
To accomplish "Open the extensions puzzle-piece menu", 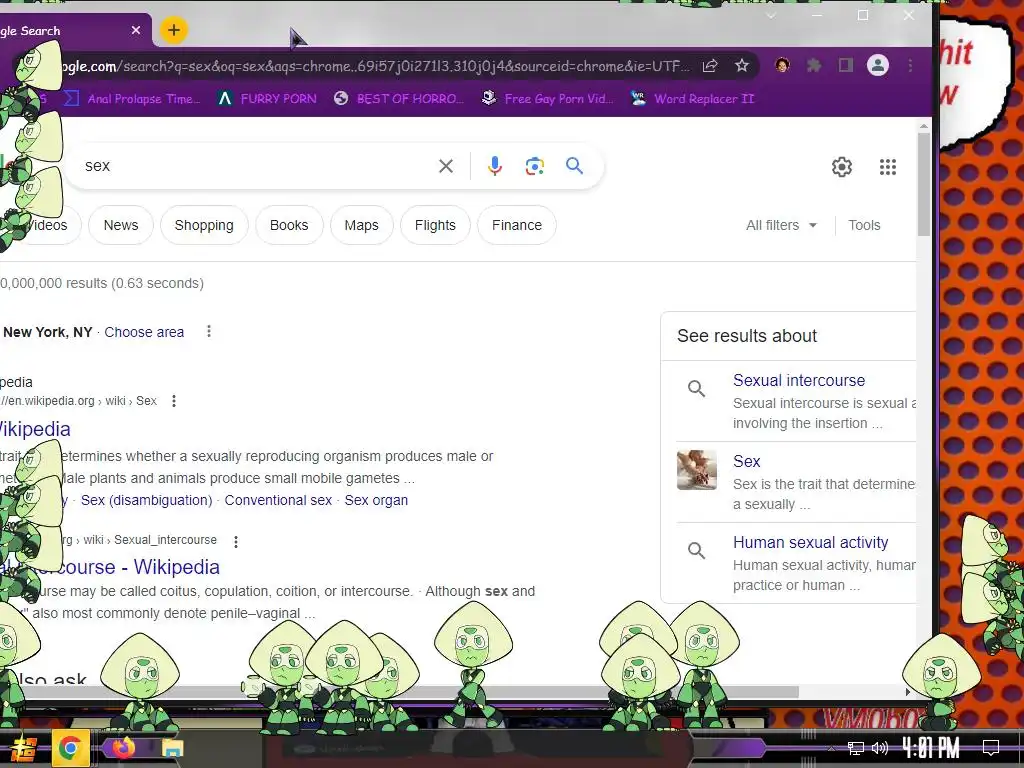I will point(814,65).
